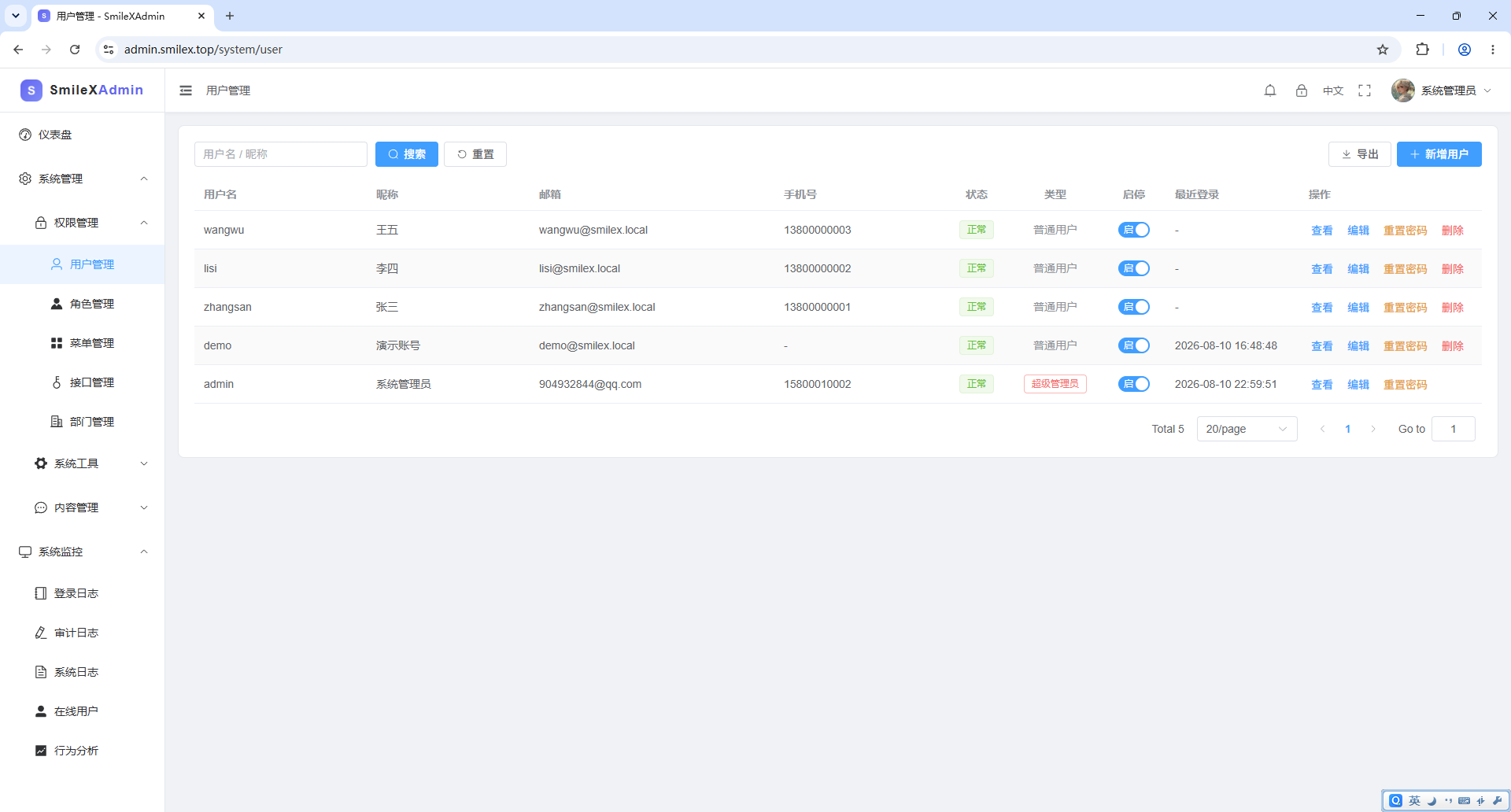Toggle enable switch for admin

pos(1134,384)
